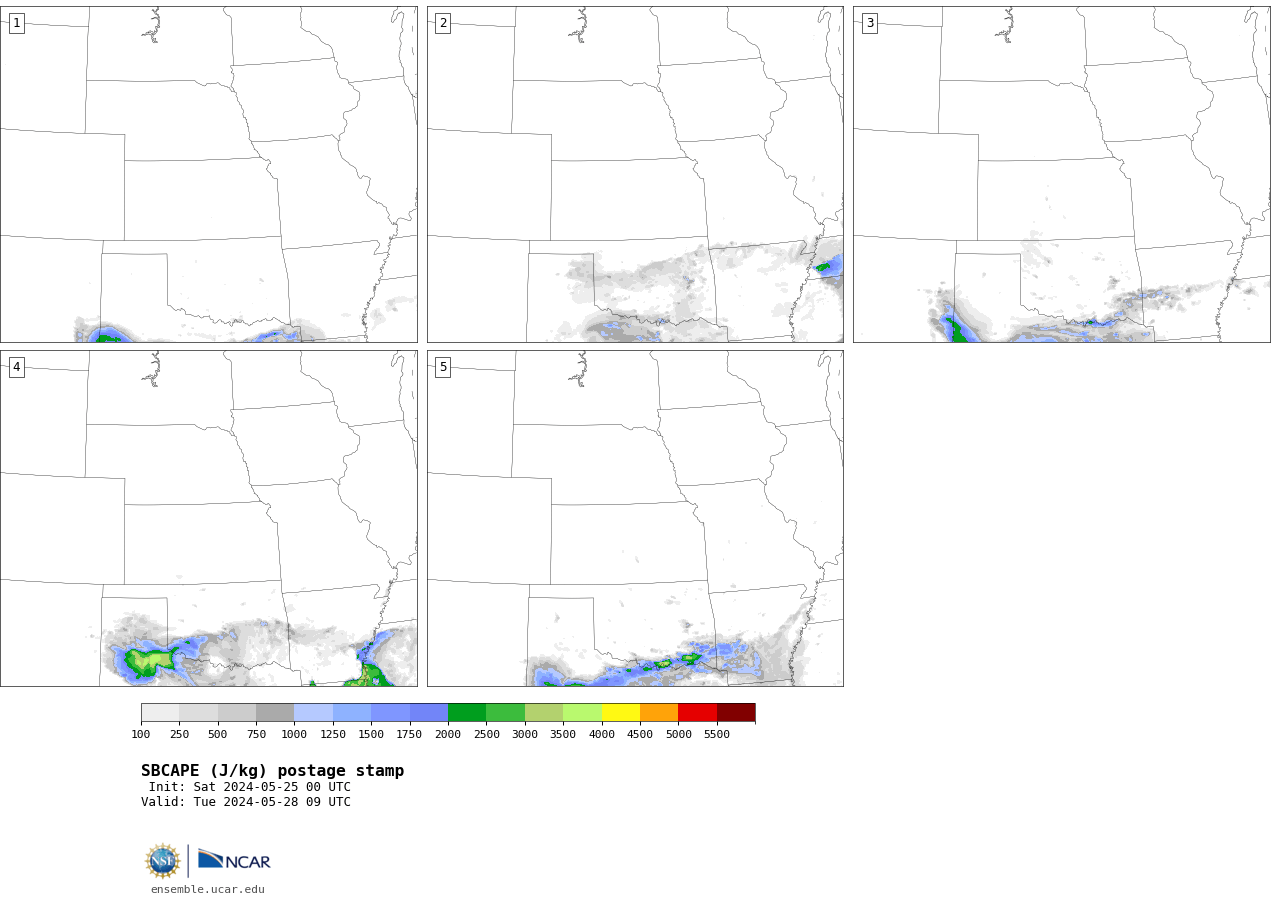Click the NSF logo

coord(163,861)
